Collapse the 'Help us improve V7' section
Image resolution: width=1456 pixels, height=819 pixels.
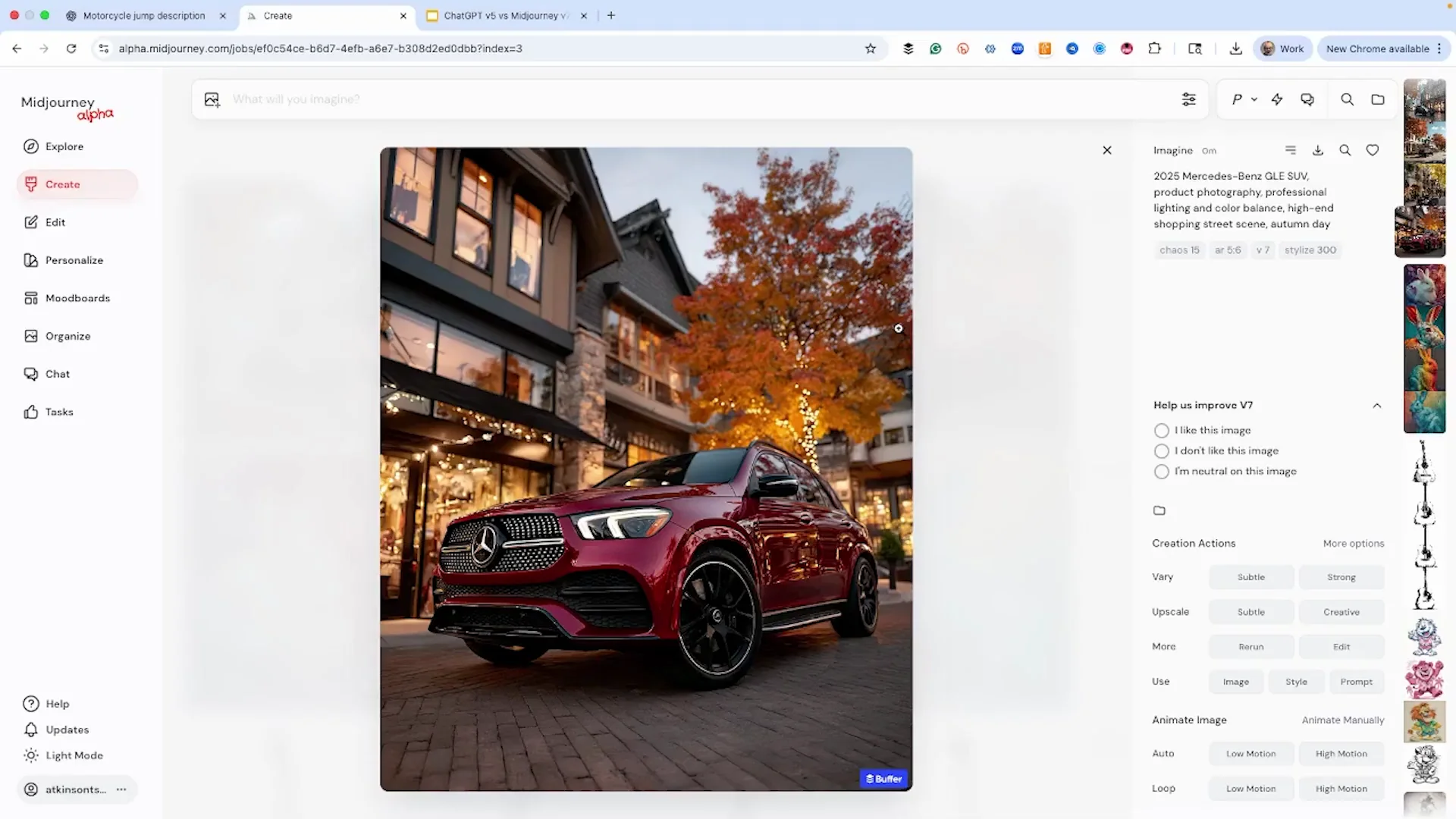1376,405
